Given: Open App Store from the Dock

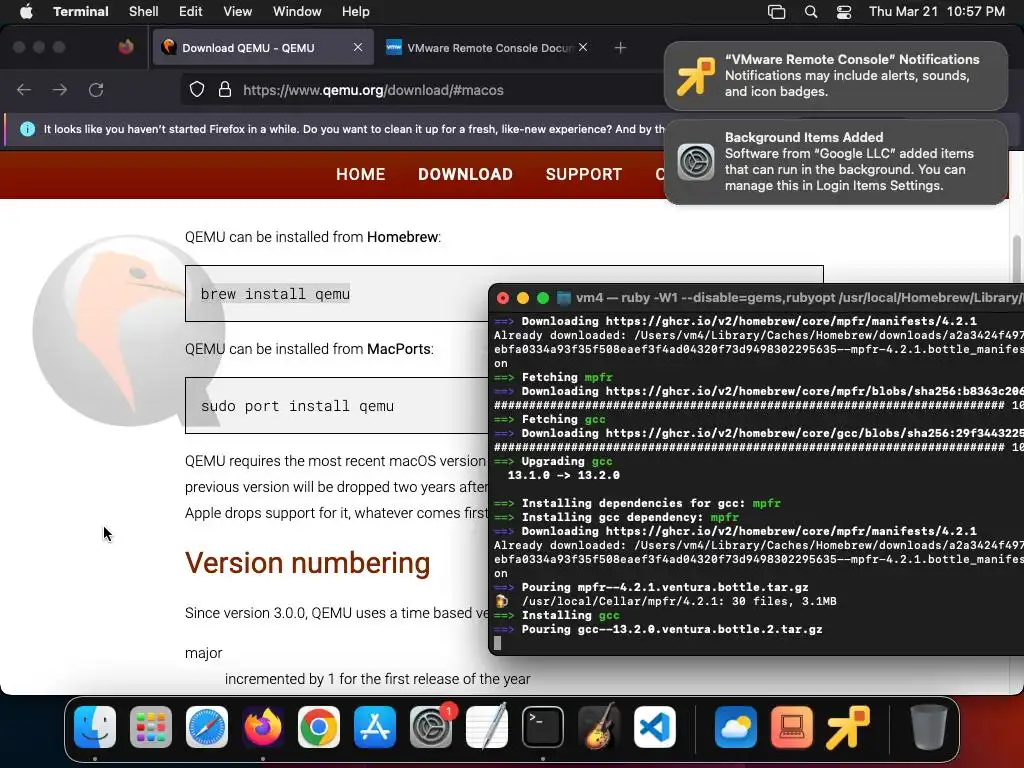Looking at the screenshot, I should click(375, 727).
